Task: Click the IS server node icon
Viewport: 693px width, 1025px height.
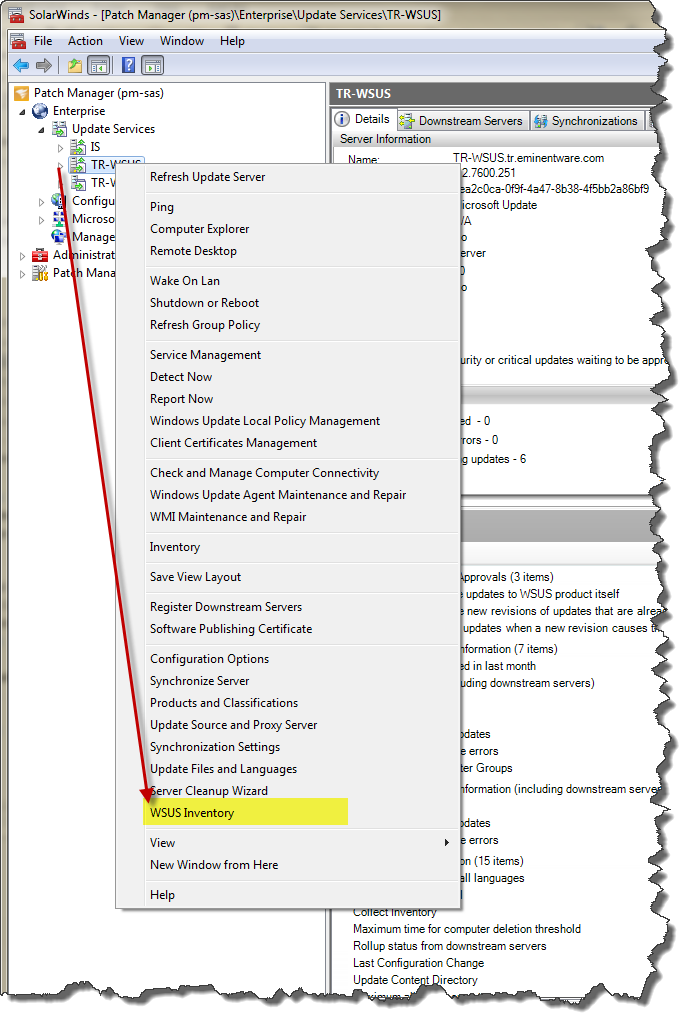Action: (x=78, y=146)
